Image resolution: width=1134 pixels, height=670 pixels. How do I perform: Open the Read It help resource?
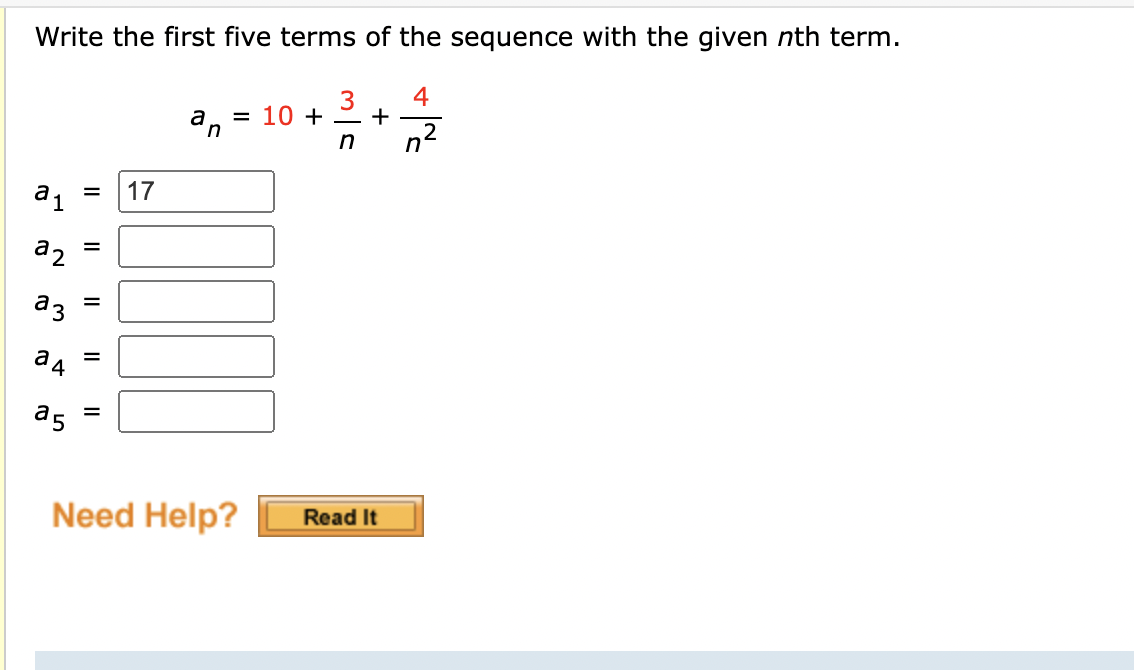pos(341,517)
